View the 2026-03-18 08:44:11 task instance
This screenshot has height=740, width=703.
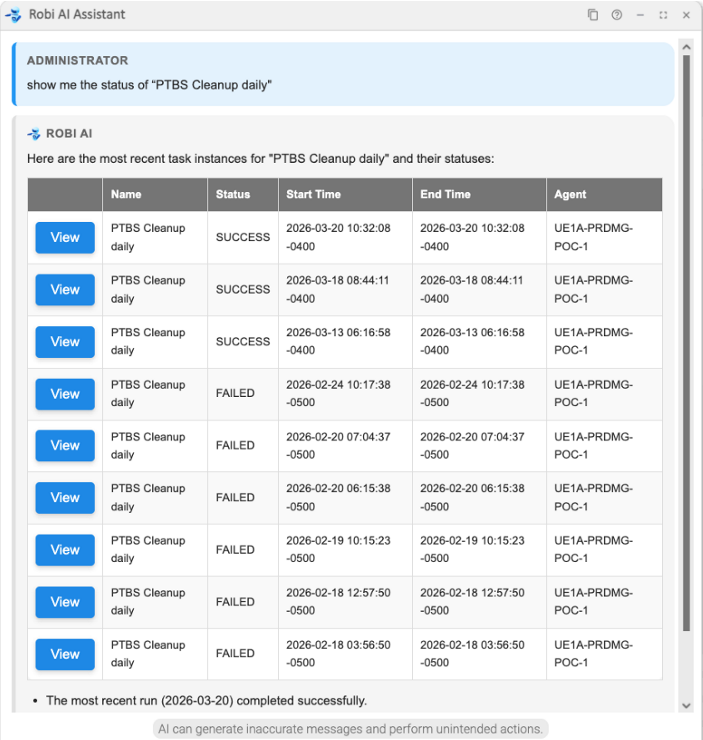point(65,290)
